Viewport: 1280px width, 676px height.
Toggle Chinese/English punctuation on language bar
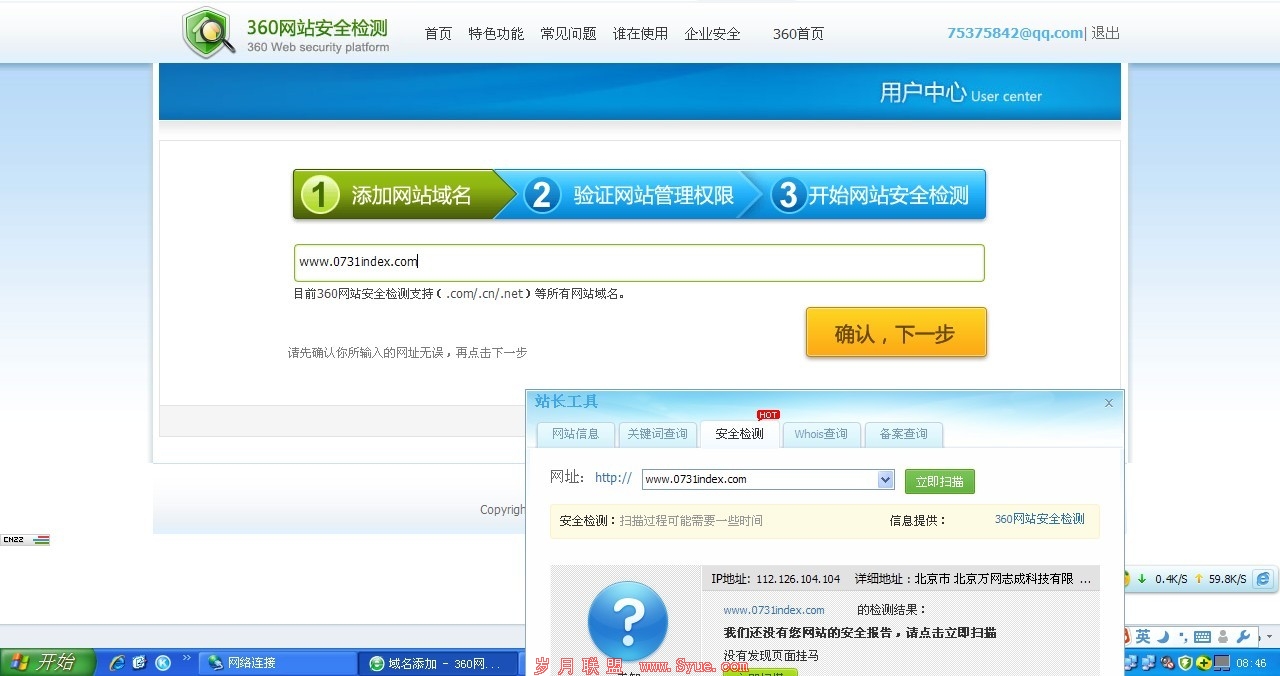click(x=1184, y=637)
